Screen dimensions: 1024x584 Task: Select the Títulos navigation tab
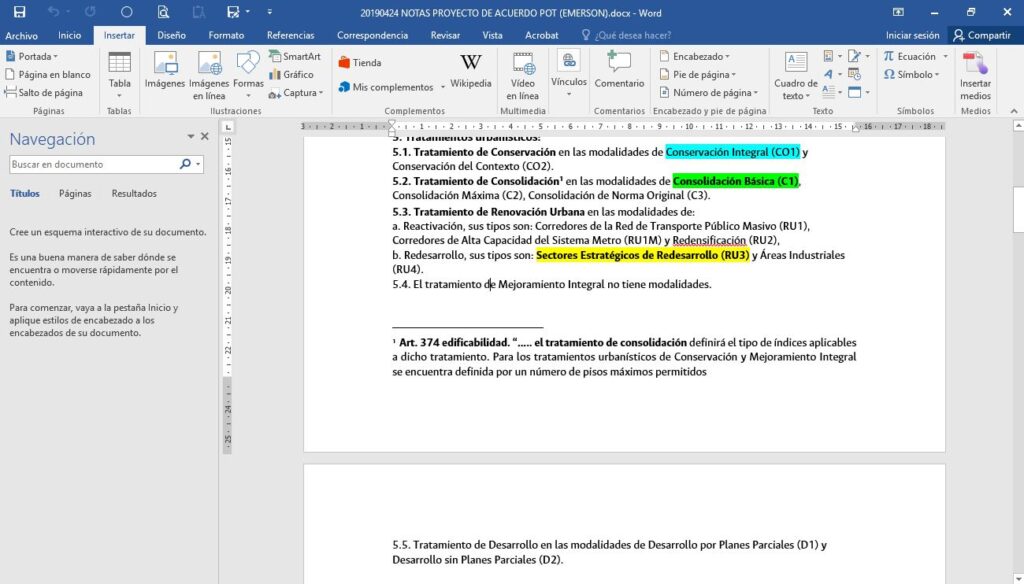(x=25, y=193)
